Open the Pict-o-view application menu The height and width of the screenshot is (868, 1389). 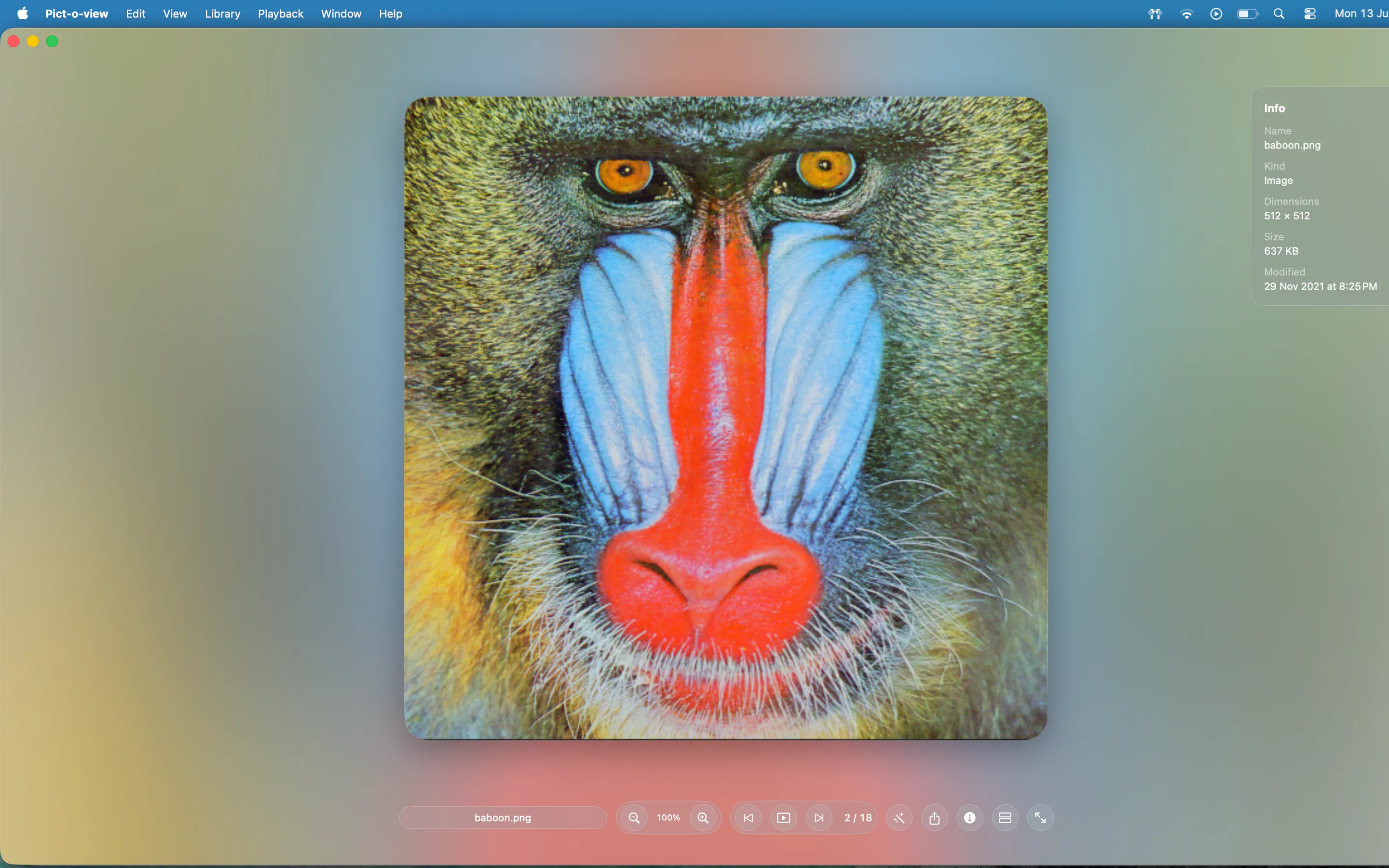coord(76,14)
